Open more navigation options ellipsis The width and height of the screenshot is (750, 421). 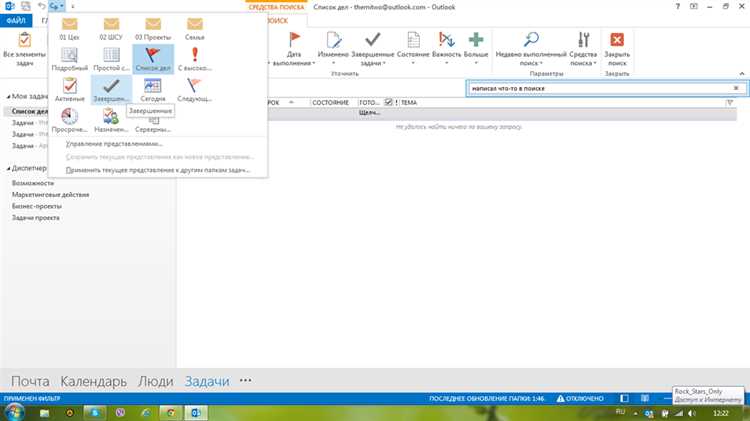pyautogui.click(x=245, y=380)
